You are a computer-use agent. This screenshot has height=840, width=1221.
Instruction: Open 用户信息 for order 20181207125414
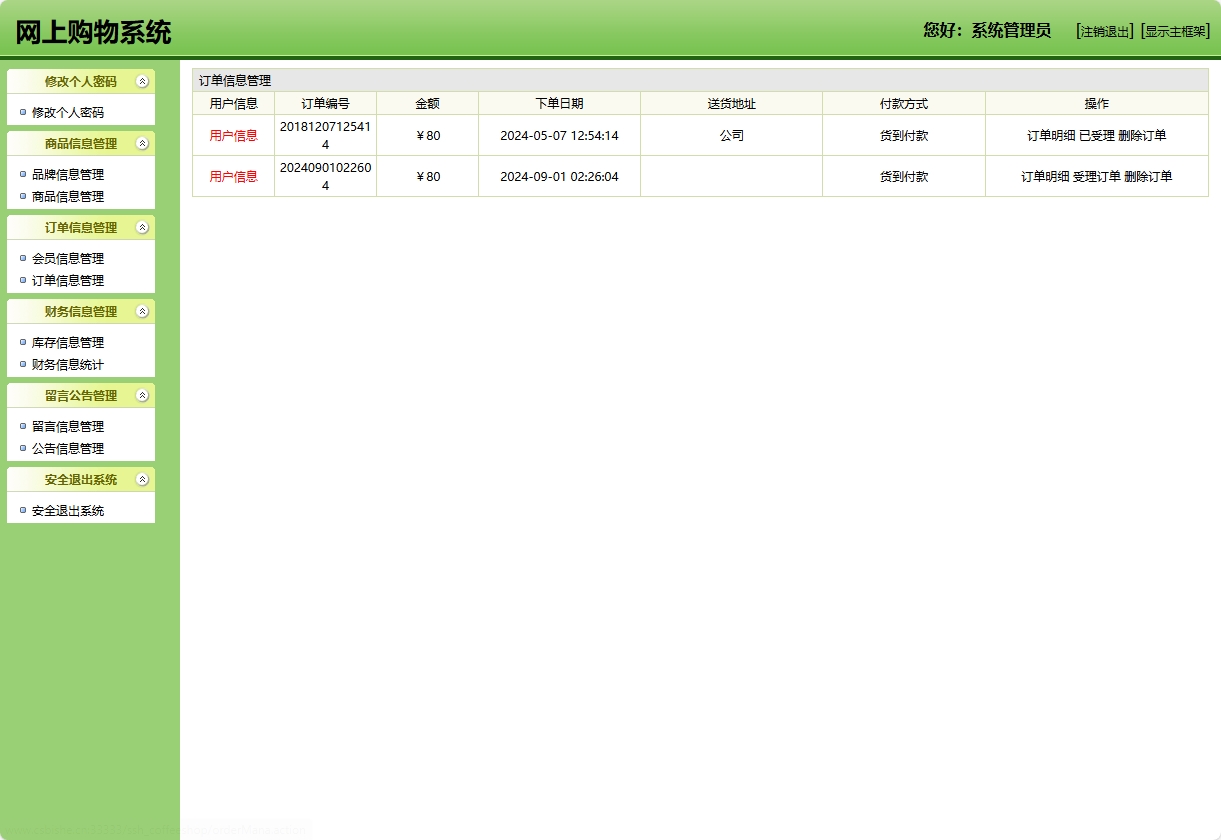[x=234, y=136]
